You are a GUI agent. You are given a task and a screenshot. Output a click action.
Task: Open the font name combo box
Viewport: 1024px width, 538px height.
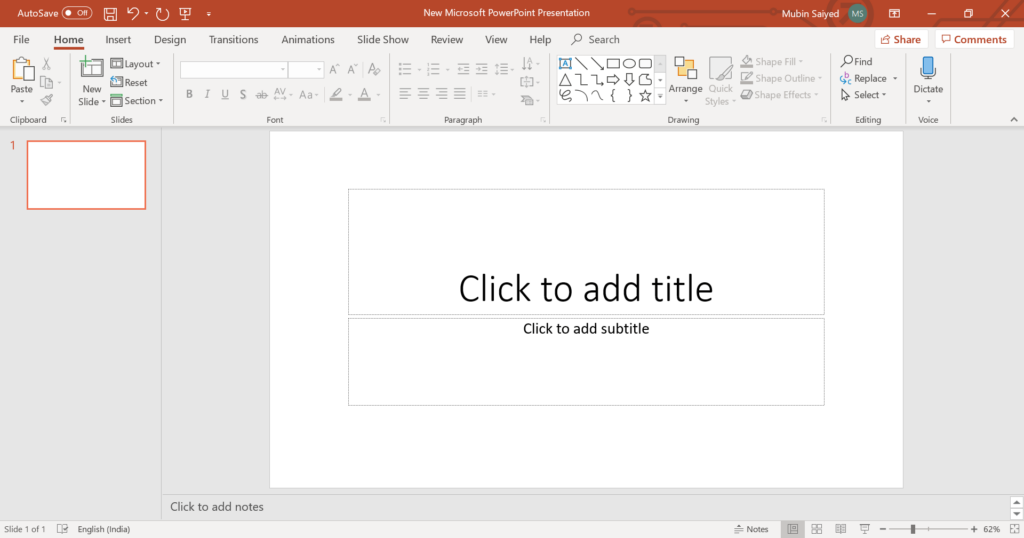pos(234,69)
